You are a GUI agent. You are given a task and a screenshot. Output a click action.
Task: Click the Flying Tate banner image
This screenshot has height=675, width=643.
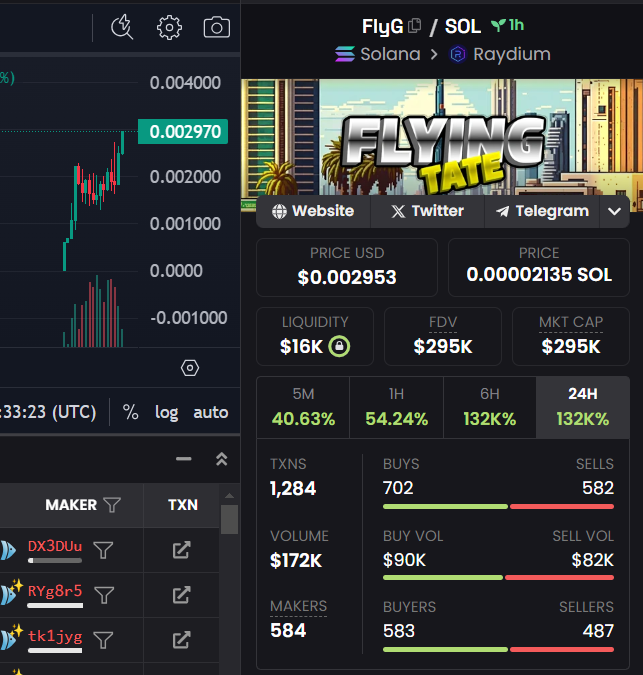(442, 137)
